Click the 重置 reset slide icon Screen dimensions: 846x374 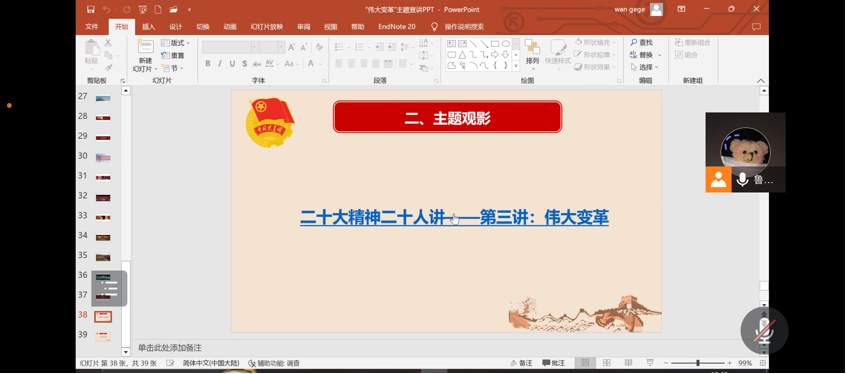pyautogui.click(x=165, y=55)
